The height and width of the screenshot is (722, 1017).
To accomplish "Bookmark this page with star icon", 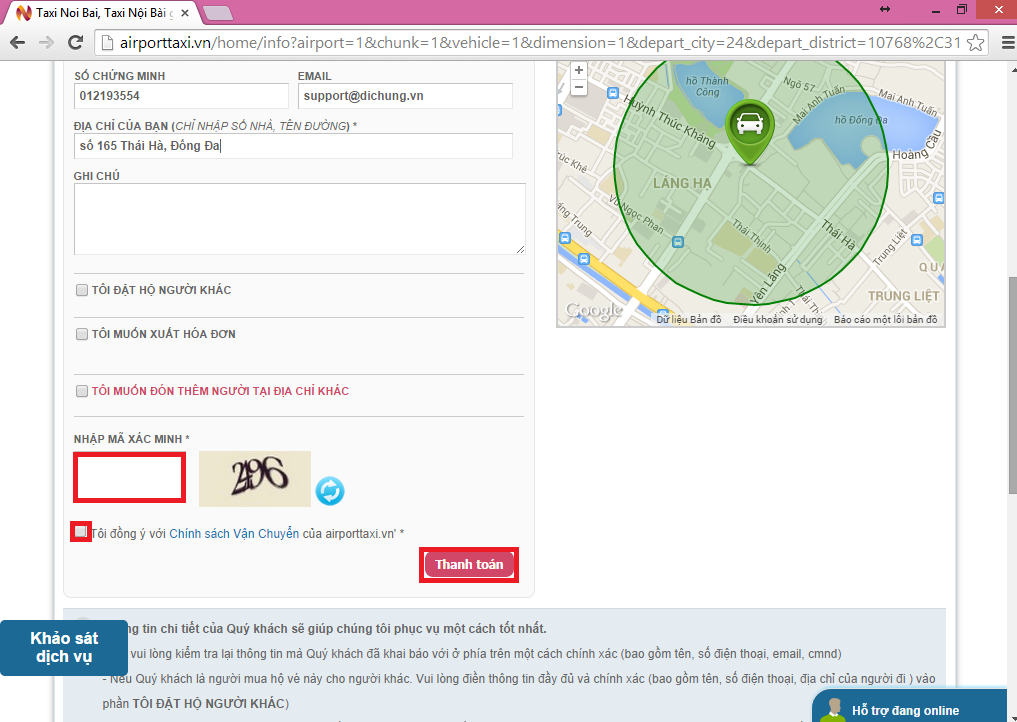I will 975,43.
